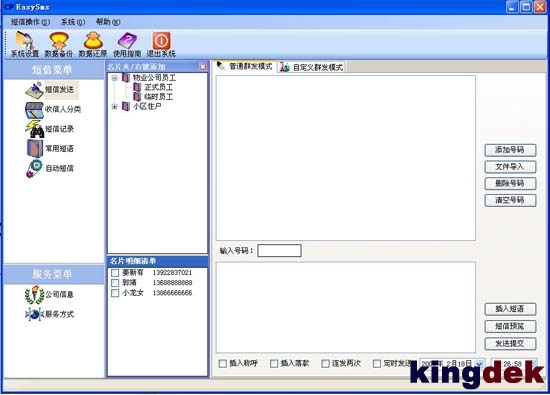
Task: Expand the 小区住户 tree node
Action: point(114,107)
